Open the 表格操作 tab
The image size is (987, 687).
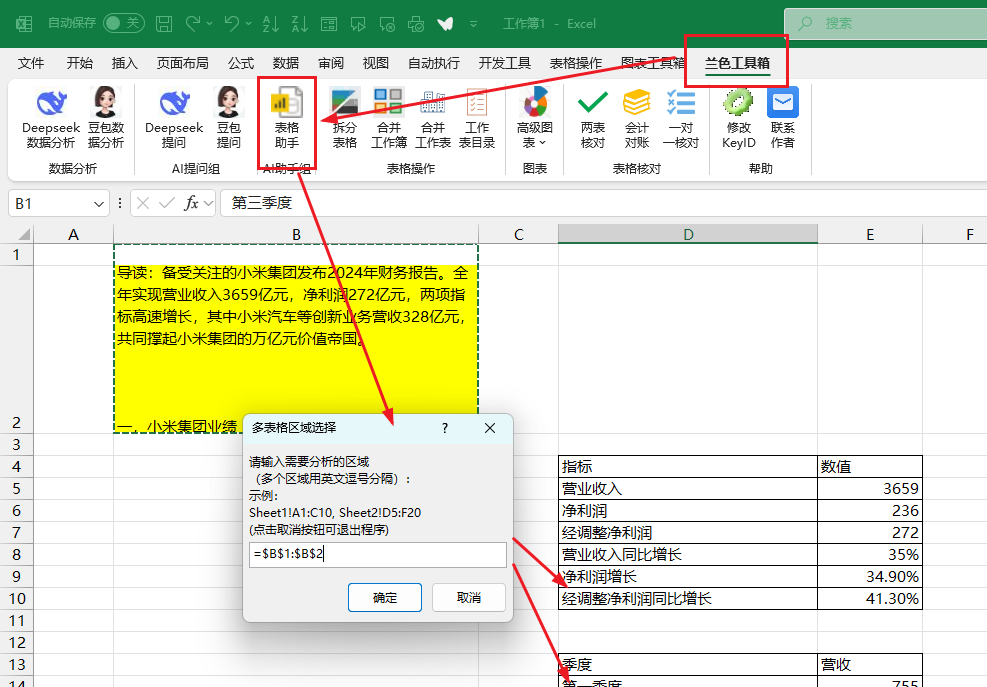tap(576, 63)
